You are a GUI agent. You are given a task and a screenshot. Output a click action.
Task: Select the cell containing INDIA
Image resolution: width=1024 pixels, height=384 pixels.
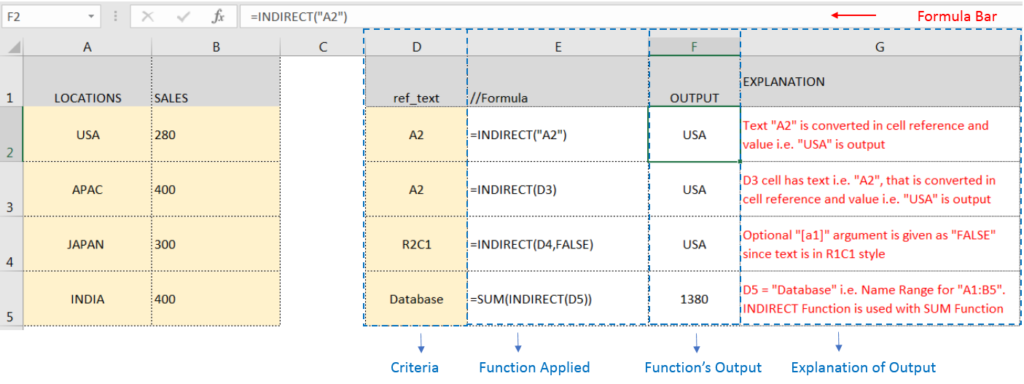pyautogui.click(x=88, y=298)
